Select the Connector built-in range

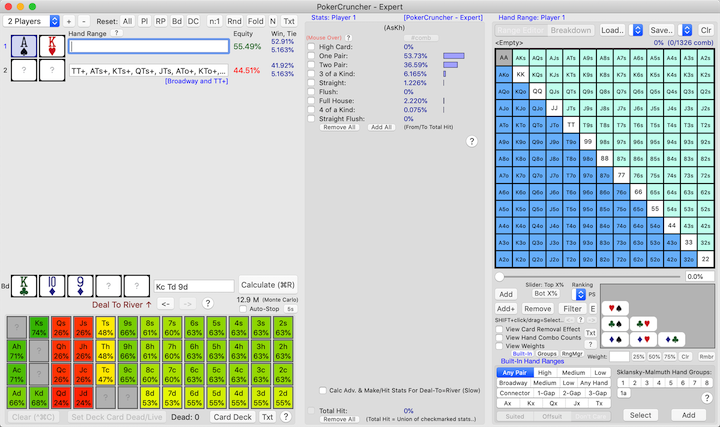pos(515,393)
